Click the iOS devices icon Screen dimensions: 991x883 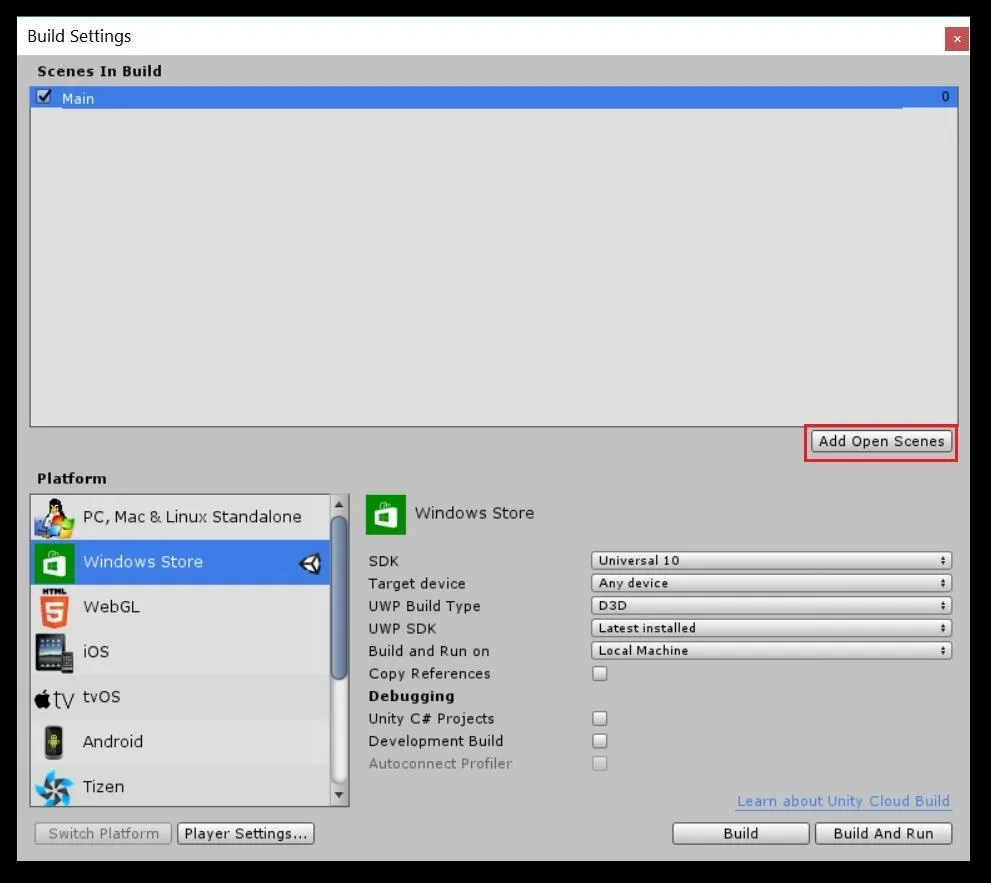(54, 652)
